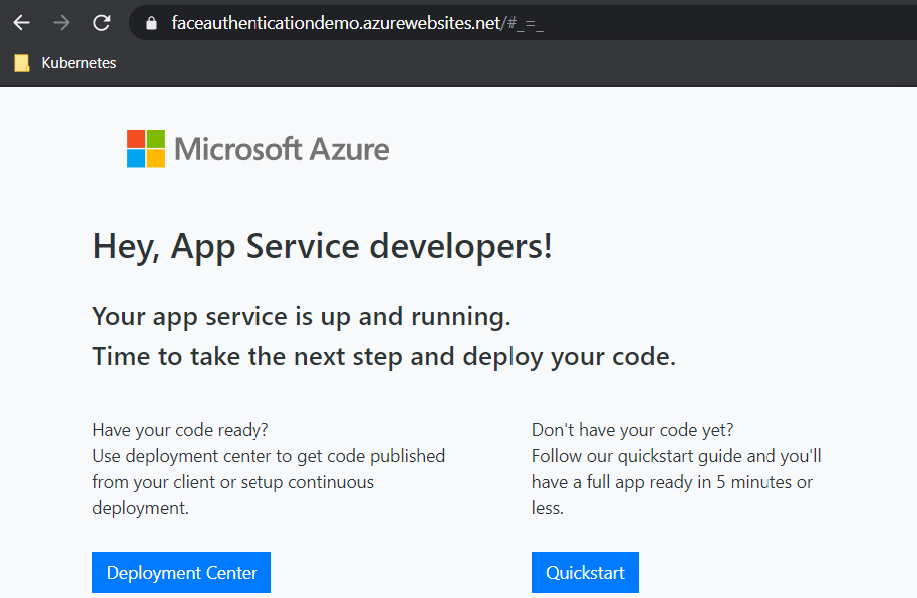Click the browser forward arrow

pos(61,22)
